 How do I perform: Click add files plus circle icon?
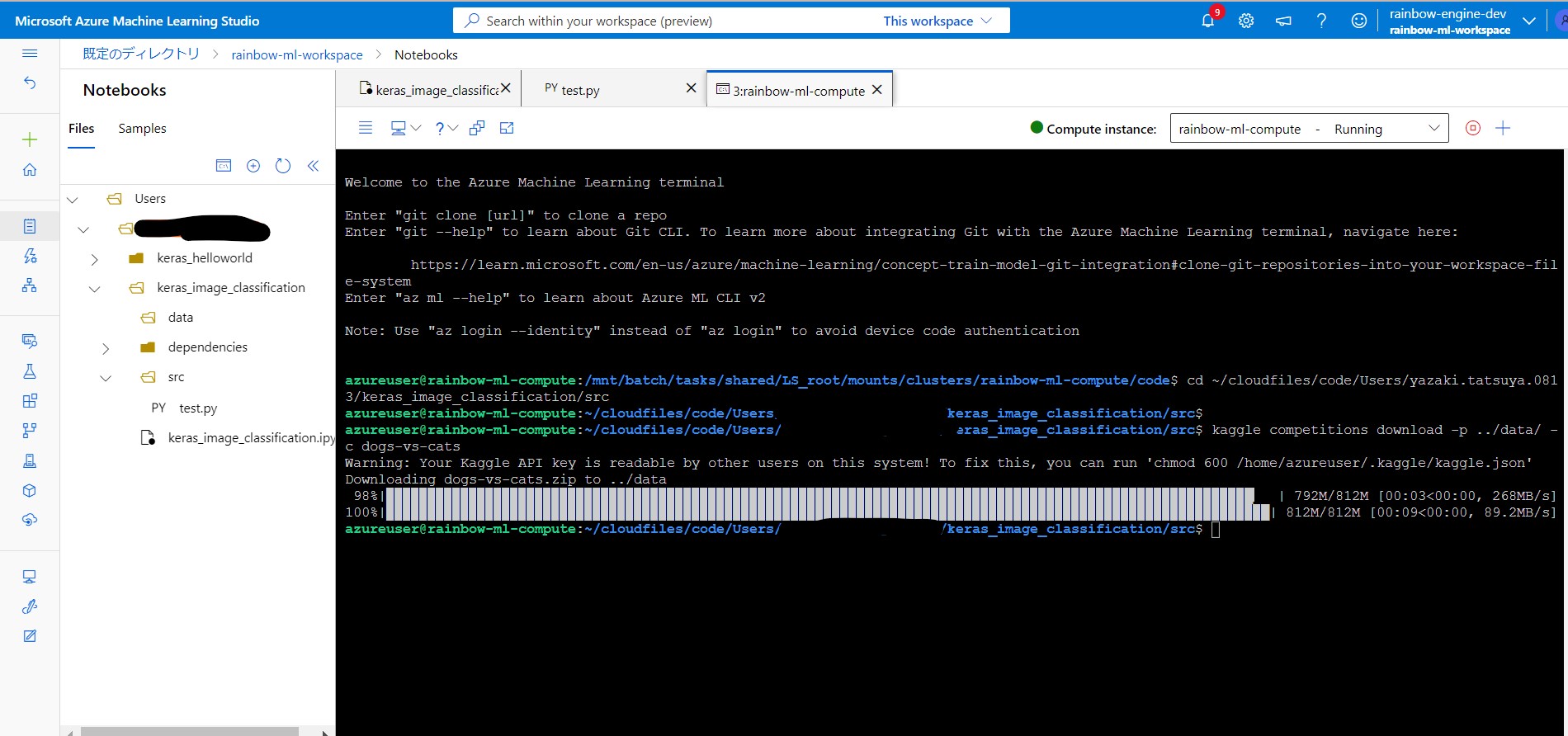coord(253,166)
